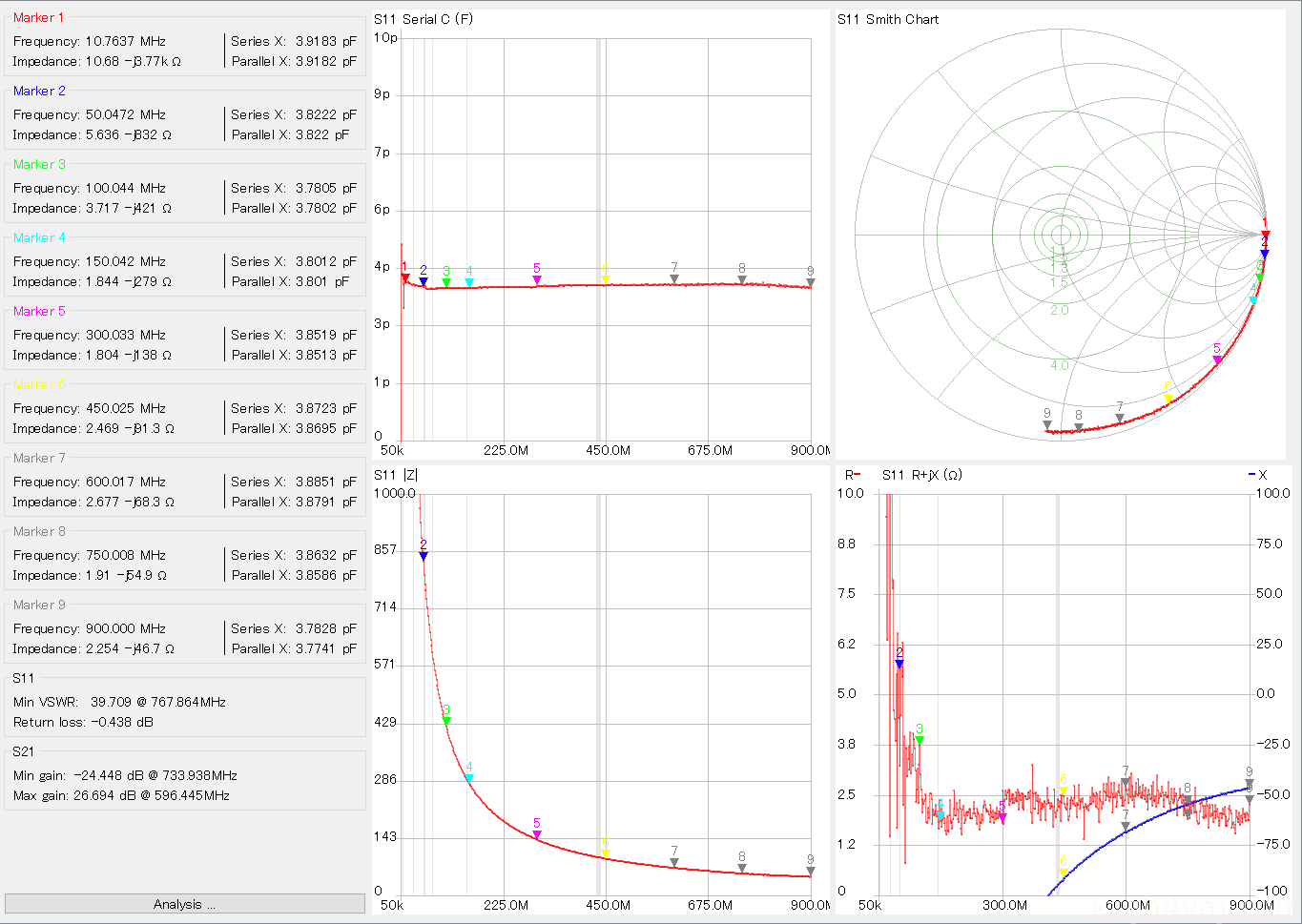Viewport: 1302px width, 924px height.
Task: Click the frequency value 150.042 MHz
Action: pos(125,261)
